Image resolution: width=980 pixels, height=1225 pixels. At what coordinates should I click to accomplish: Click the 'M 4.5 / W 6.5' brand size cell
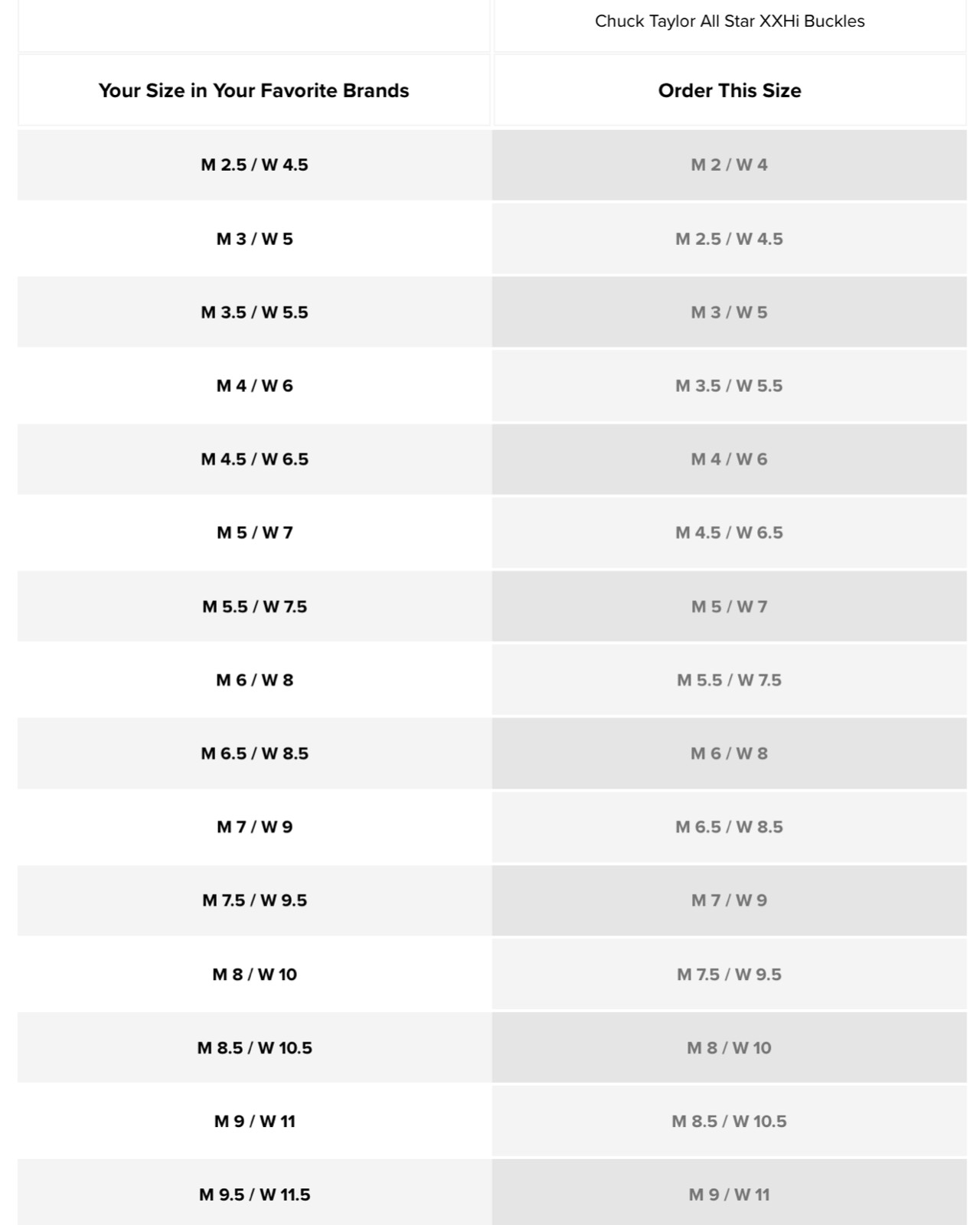point(254,459)
